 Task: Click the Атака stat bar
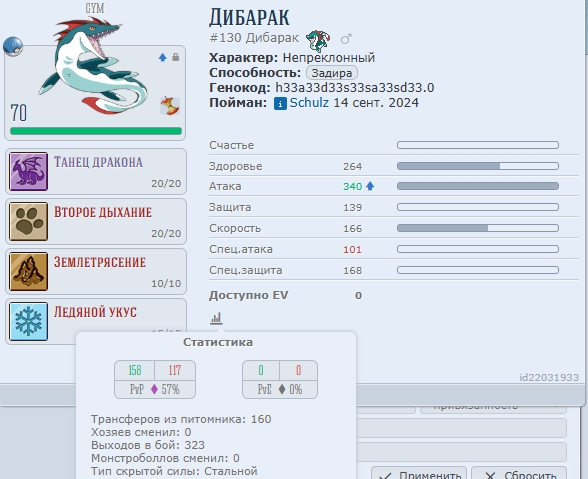(x=478, y=186)
